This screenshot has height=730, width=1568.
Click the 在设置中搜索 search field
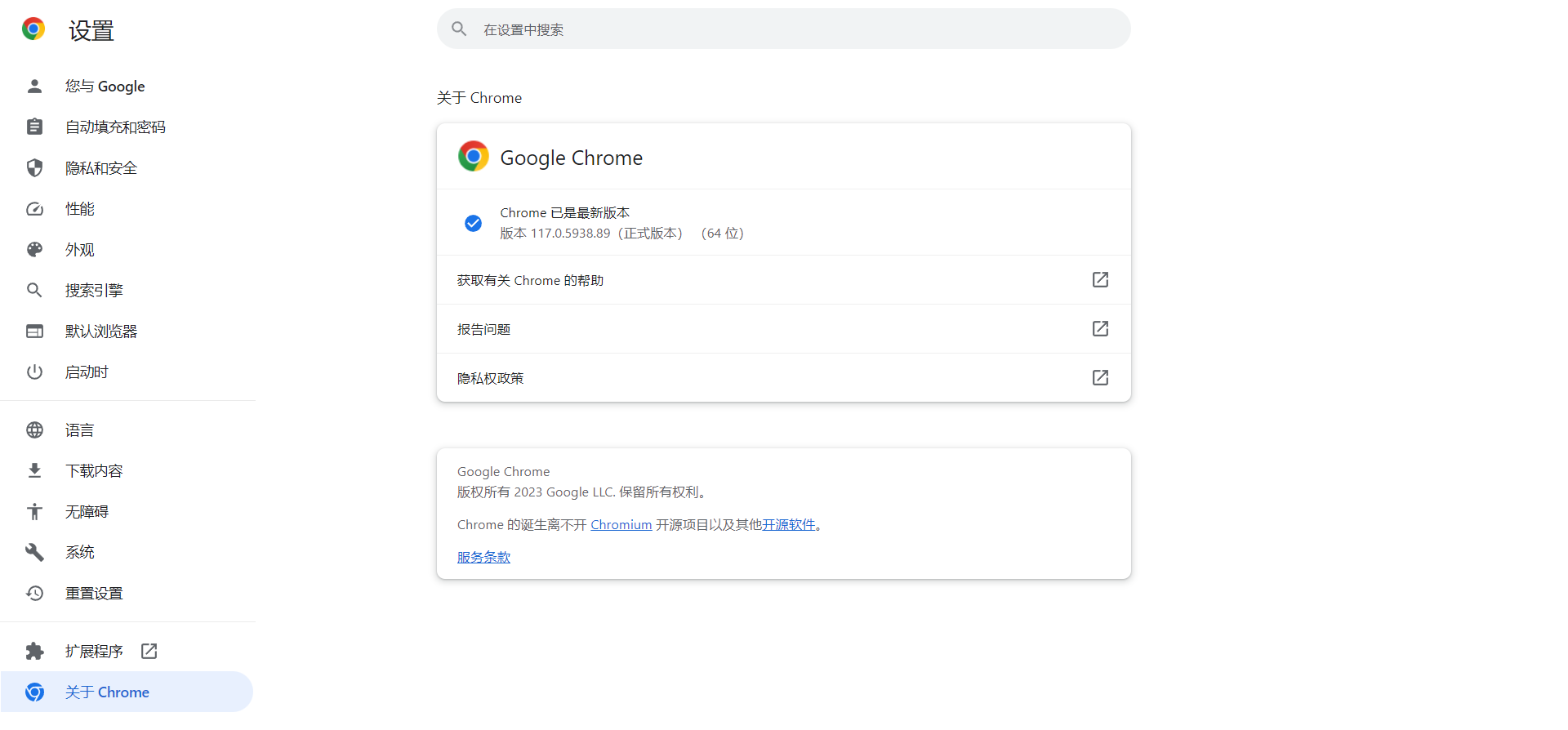pyautogui.click(x=783, y=29)
